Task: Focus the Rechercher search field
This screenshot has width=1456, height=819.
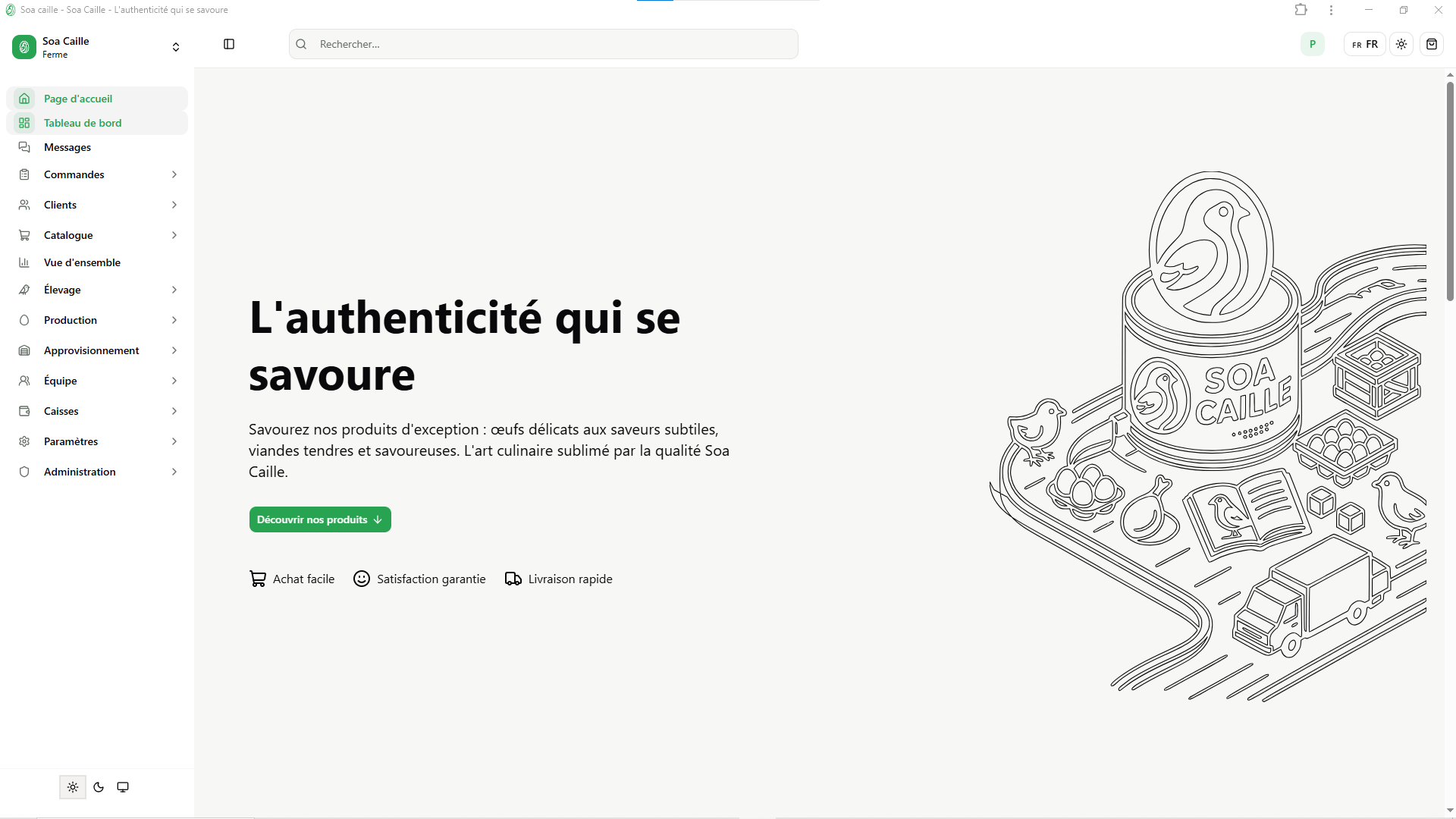Action: [544, 44]
